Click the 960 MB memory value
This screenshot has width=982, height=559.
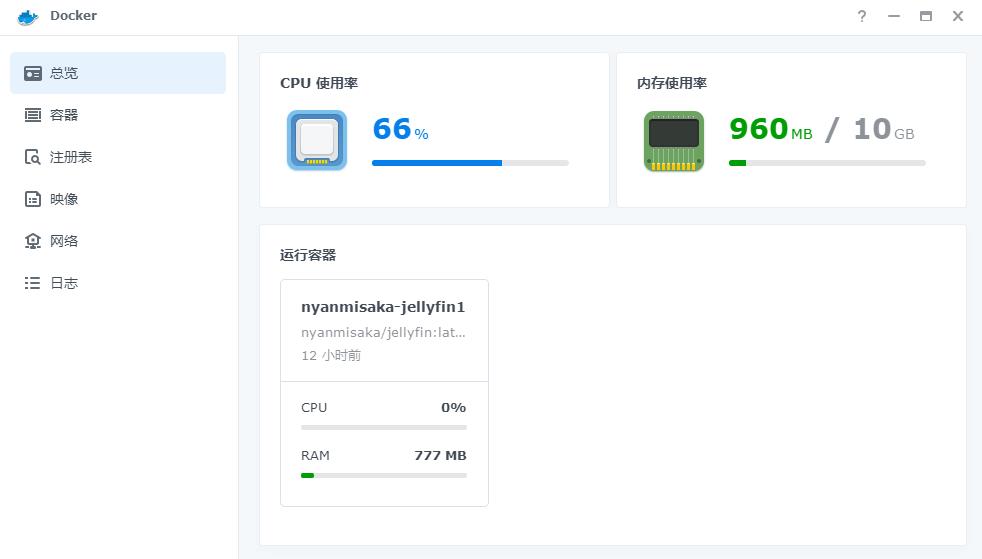click(771, 129)
